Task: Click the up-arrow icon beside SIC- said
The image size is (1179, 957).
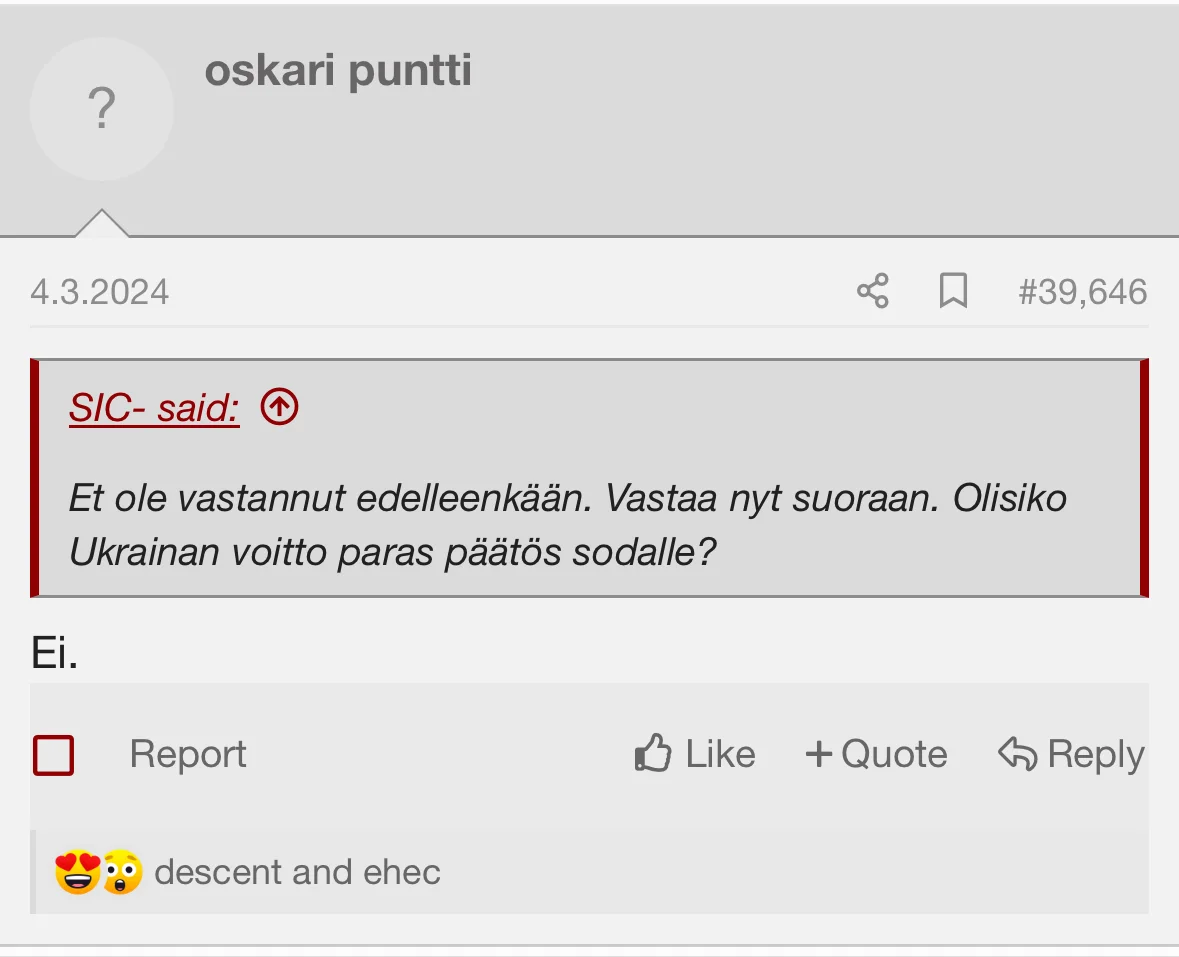Action: click(x=279, y=407)
